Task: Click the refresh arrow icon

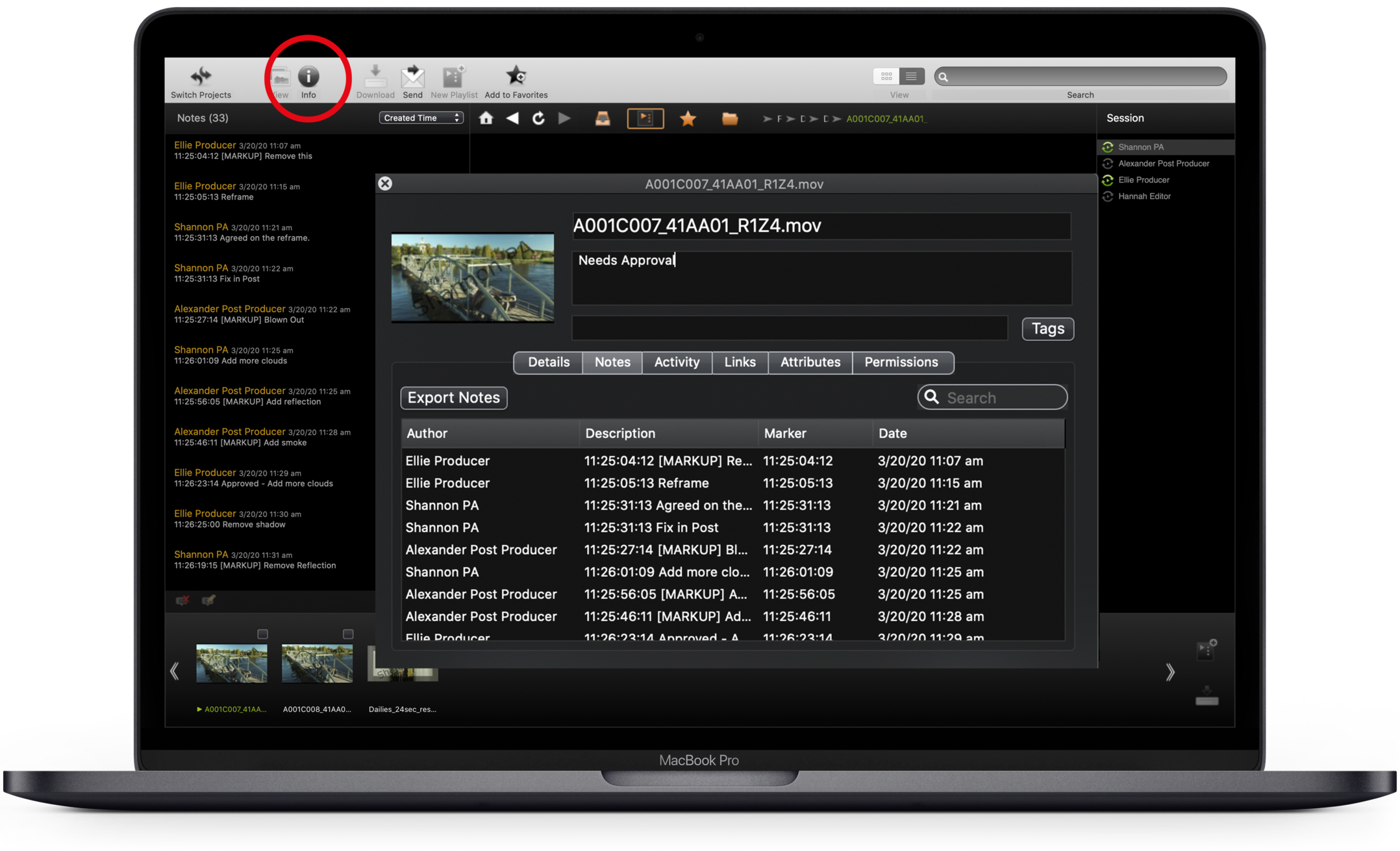Action: pos(538,118)
